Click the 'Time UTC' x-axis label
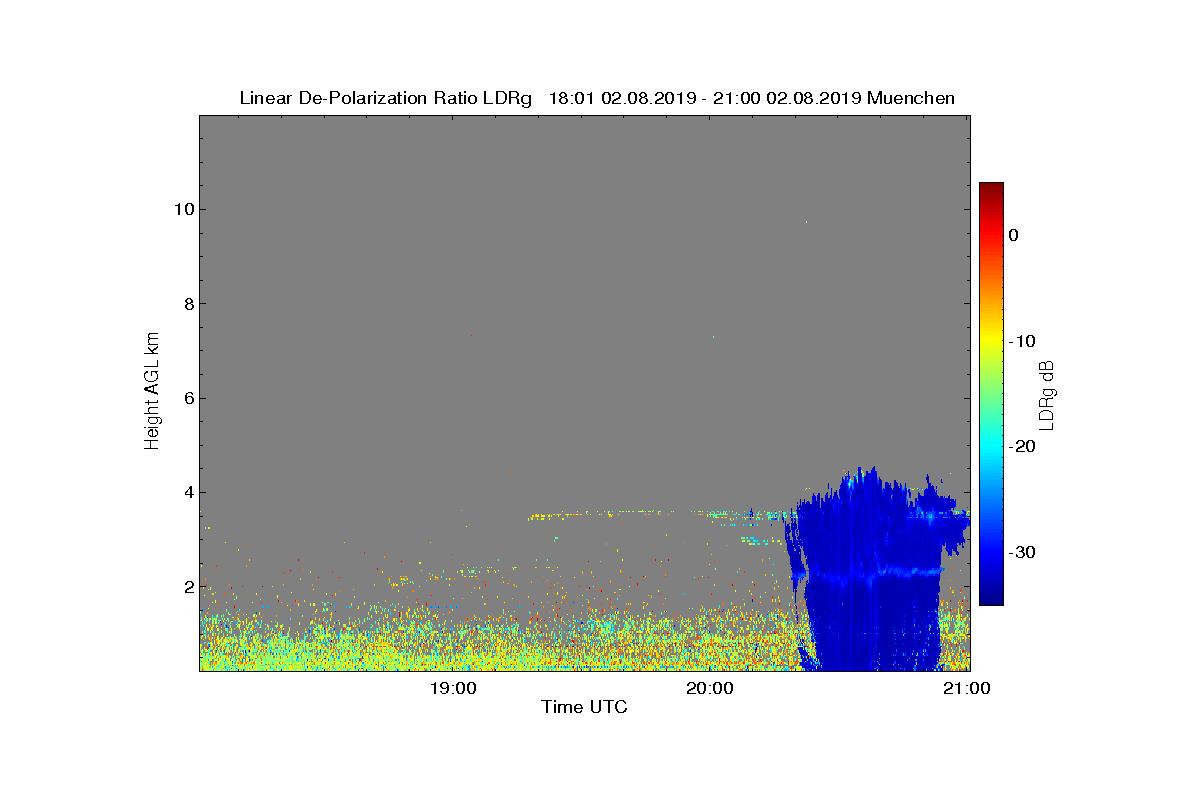The width and height of the screenshot is (1200, 800). tap(584, 707)
